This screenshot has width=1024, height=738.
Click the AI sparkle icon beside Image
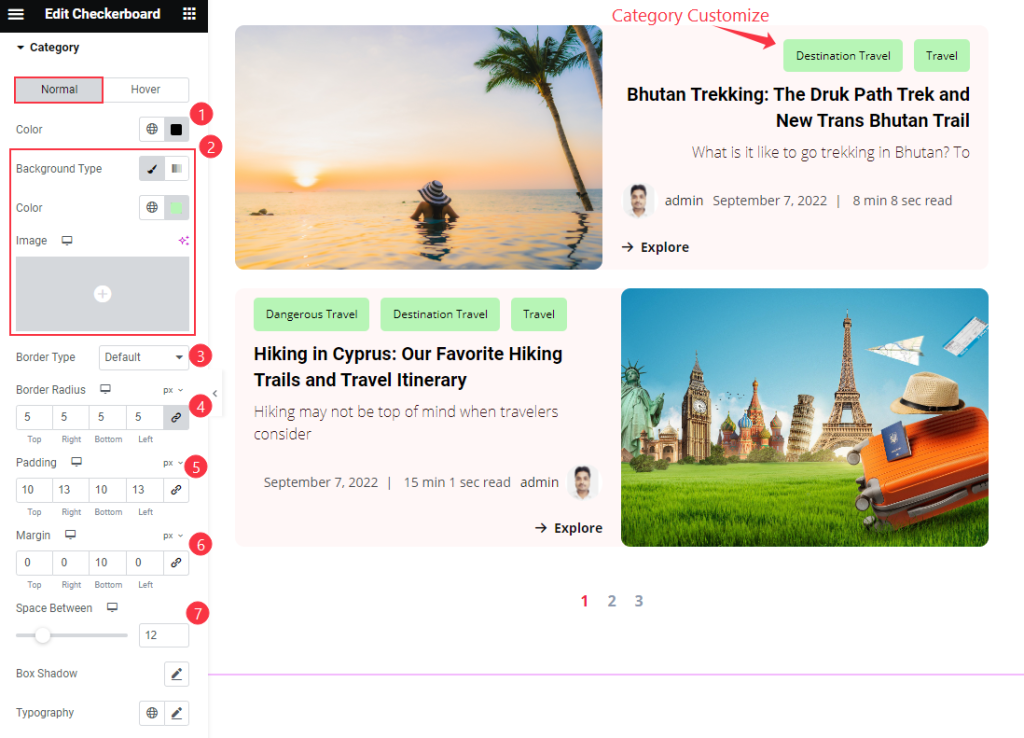point(184,241)
